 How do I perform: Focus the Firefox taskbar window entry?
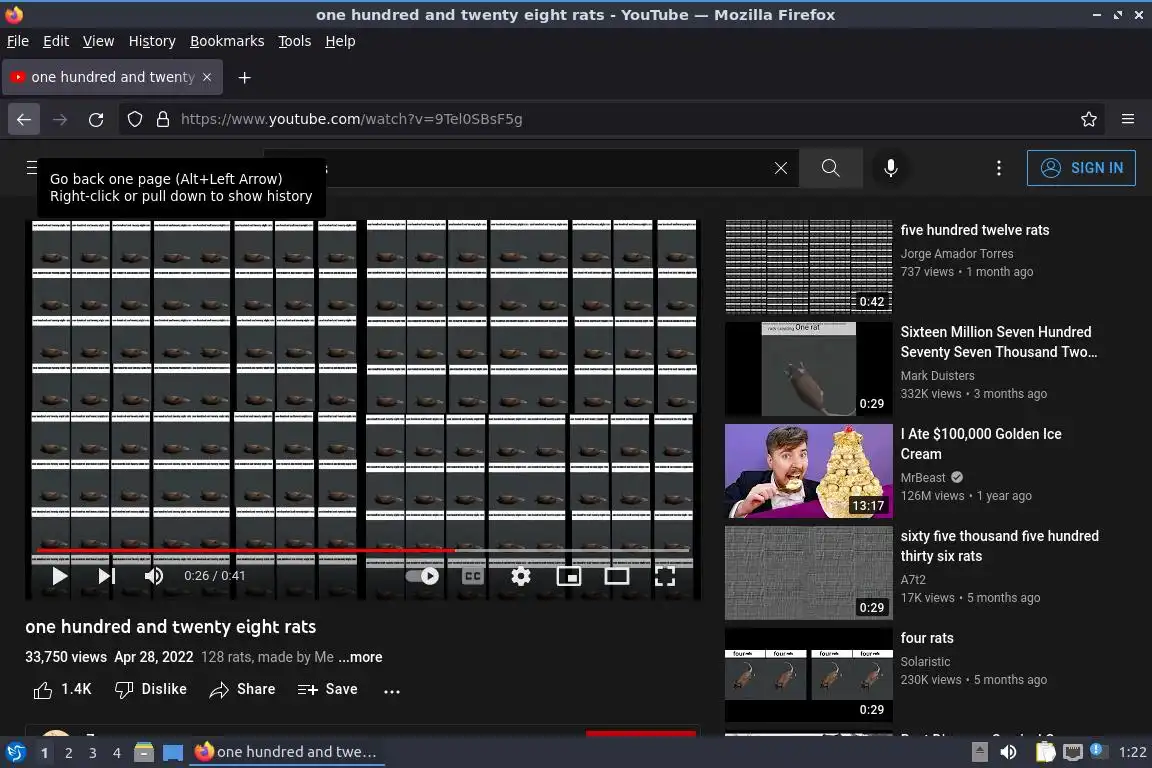[287, 752]
